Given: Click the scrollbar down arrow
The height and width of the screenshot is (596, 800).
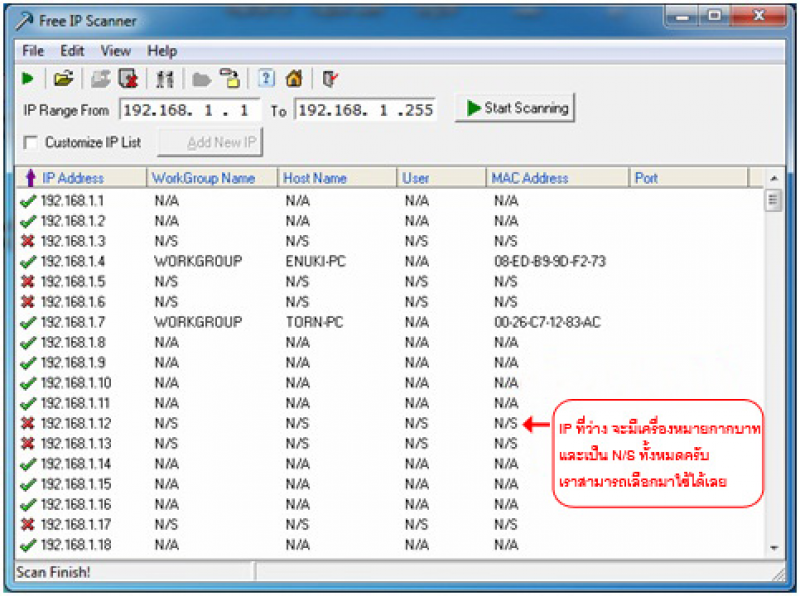Looking at the screenshot, I should (774, 548).
